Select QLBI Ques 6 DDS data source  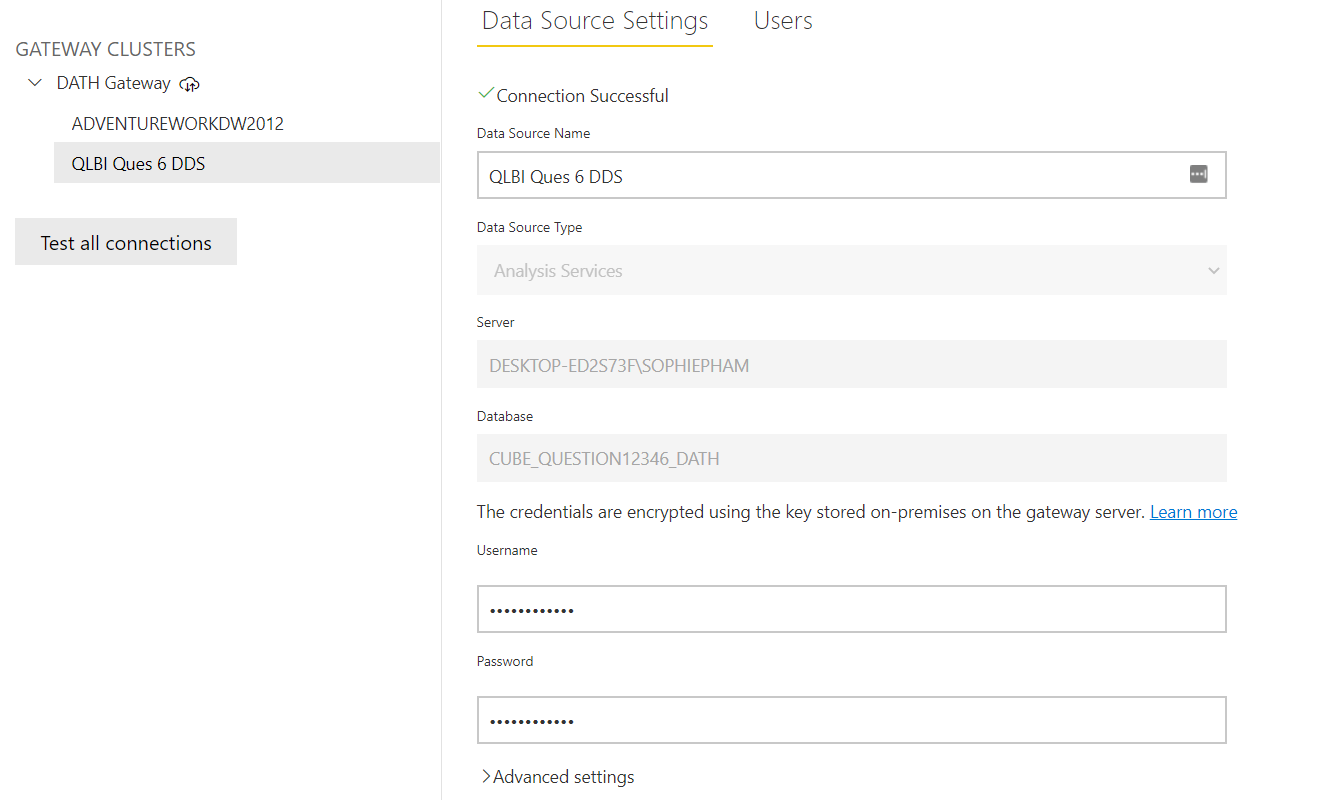247,163
